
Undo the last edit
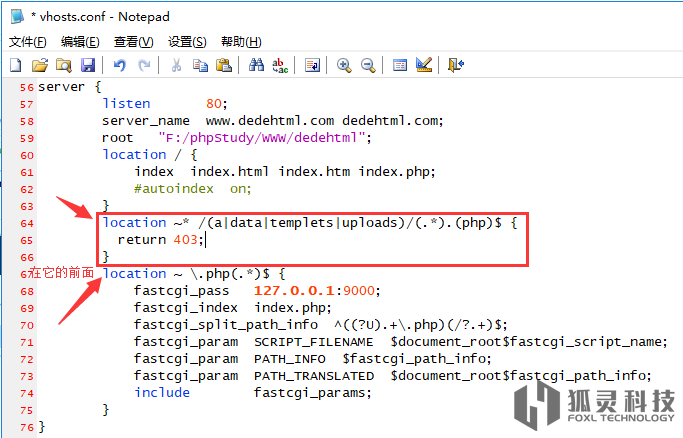point(120,65)
